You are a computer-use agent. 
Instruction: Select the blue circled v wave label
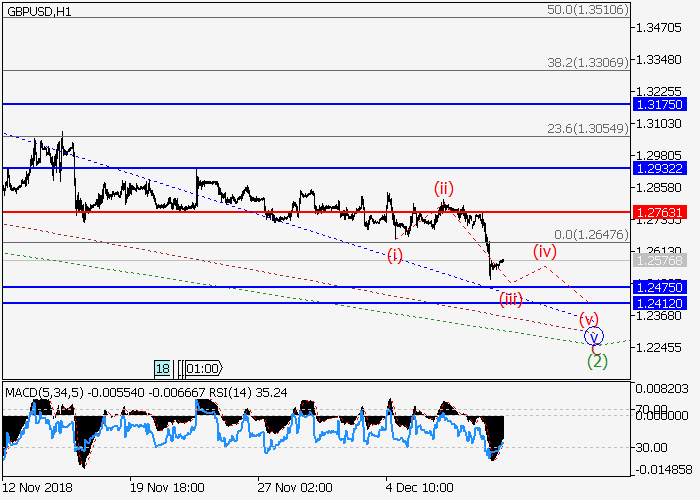click(594, 336)
